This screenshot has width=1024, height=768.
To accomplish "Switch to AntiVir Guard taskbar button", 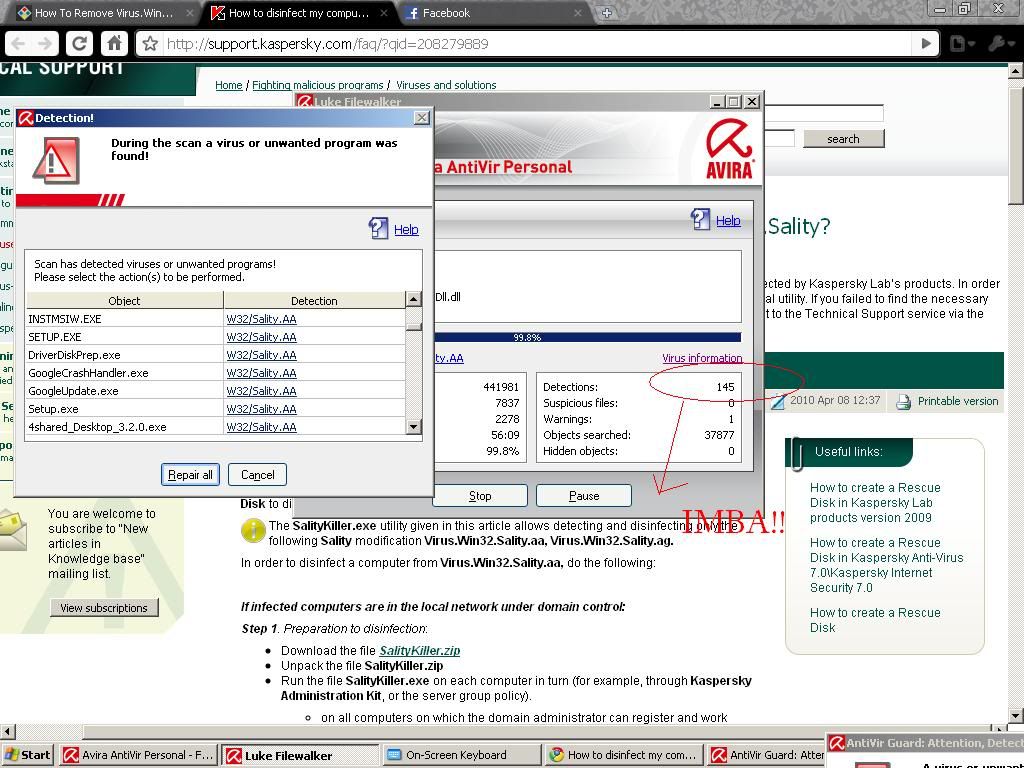I will [x=766, y=755].
